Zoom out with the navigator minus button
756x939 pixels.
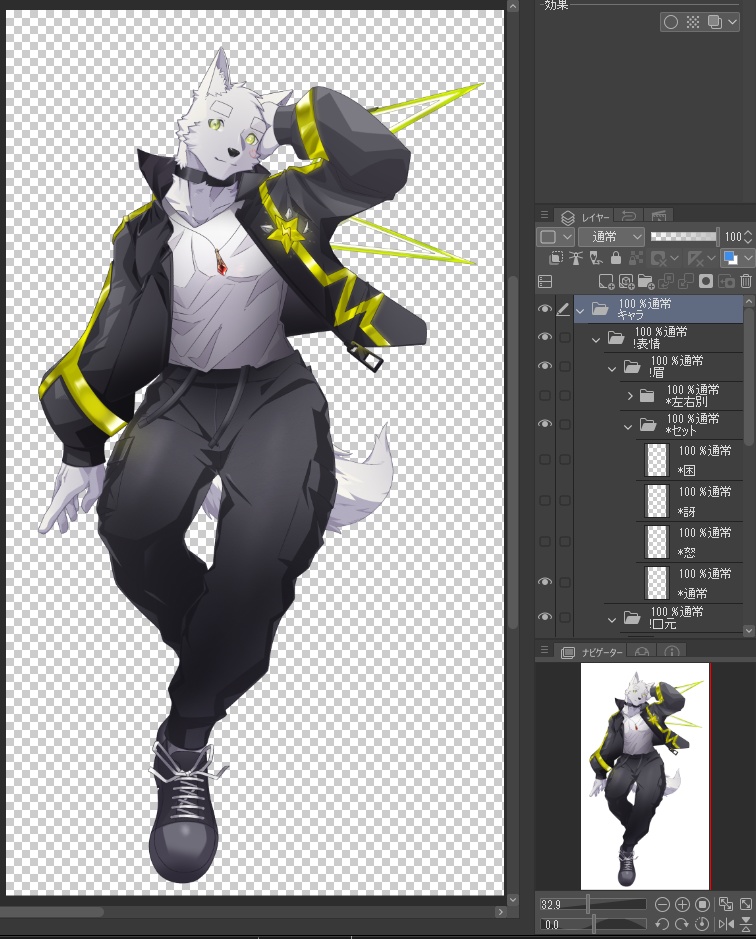coord(662,904)
